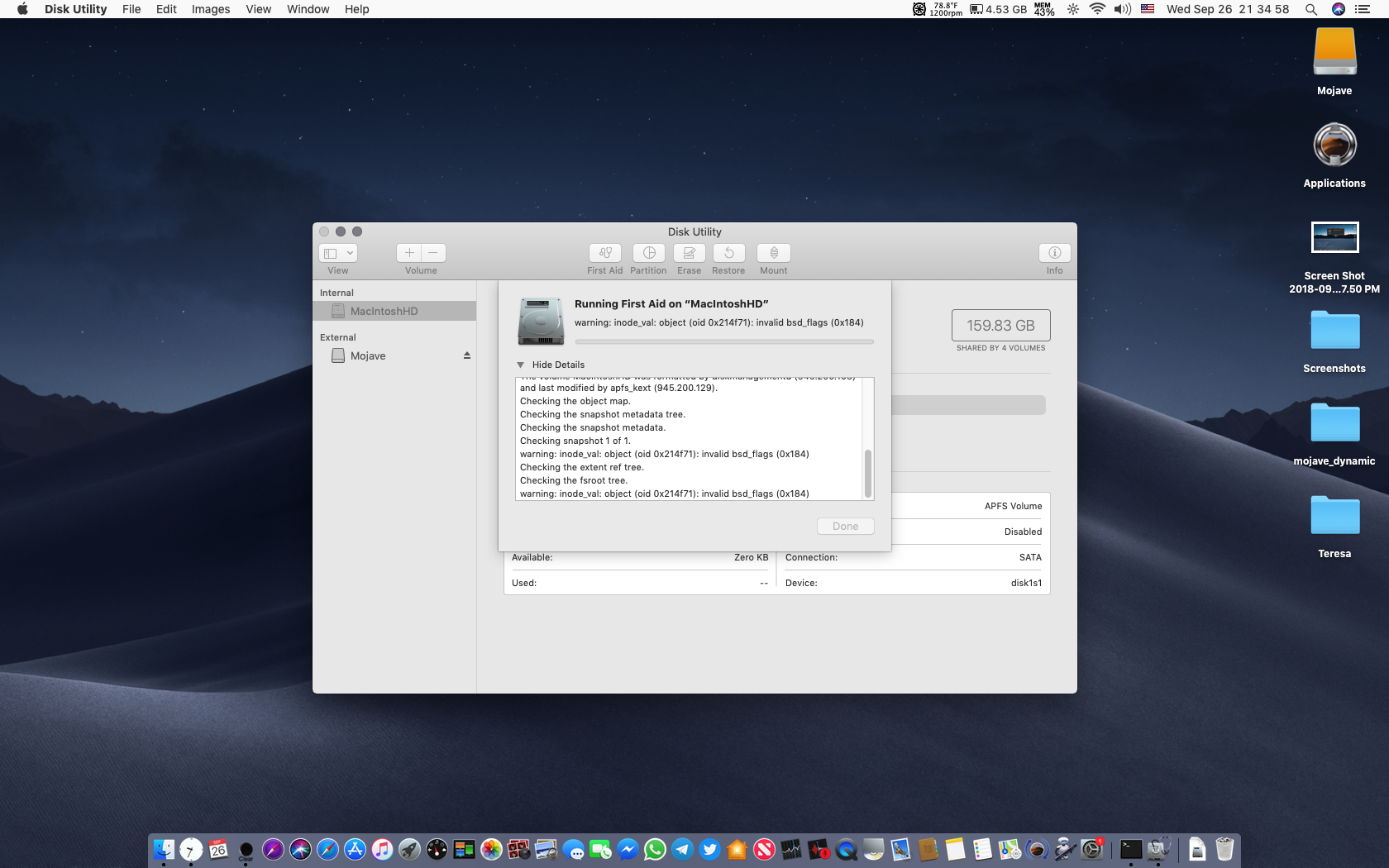Open Twitter from the Dock
The width and height of the screenshot is (1389, 868).
pyautogui.click(x=709, y=849)
